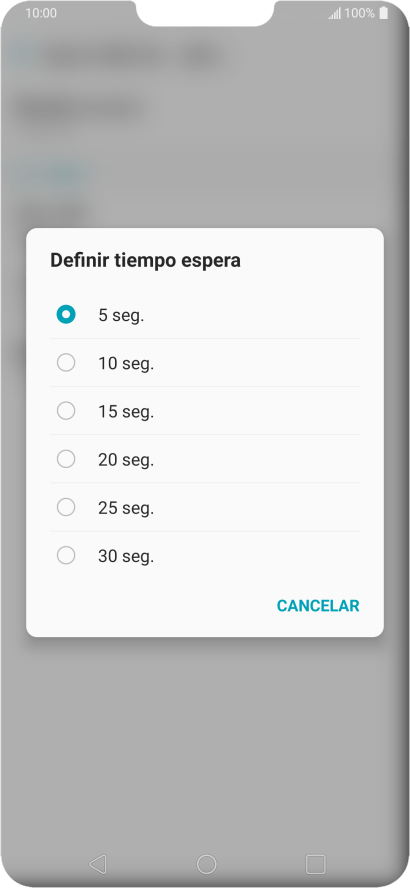This screenshot has width=410, height=888.
Task: Tap the signal strength bars icon
Action: pyautogui.click(x=335, y=14)
